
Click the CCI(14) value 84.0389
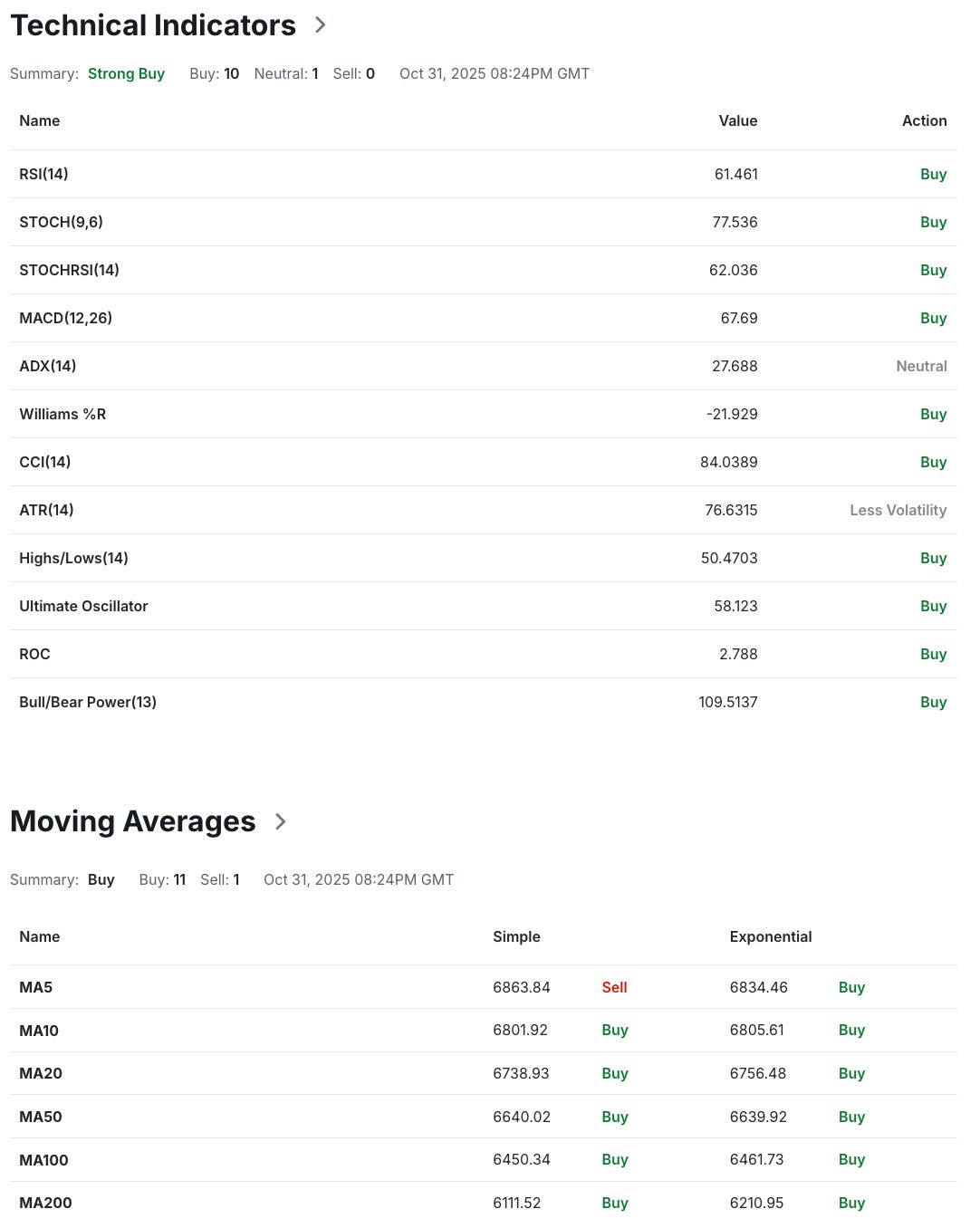729,462
